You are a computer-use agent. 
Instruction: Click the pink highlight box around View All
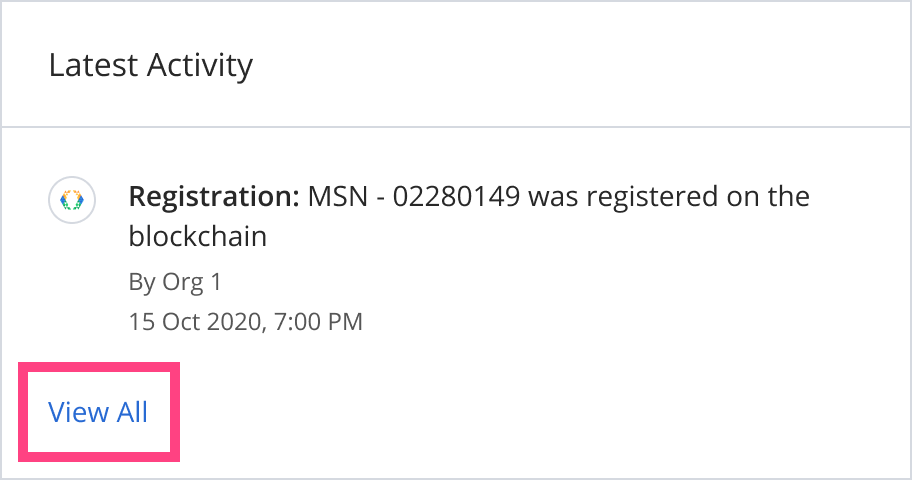99,412
